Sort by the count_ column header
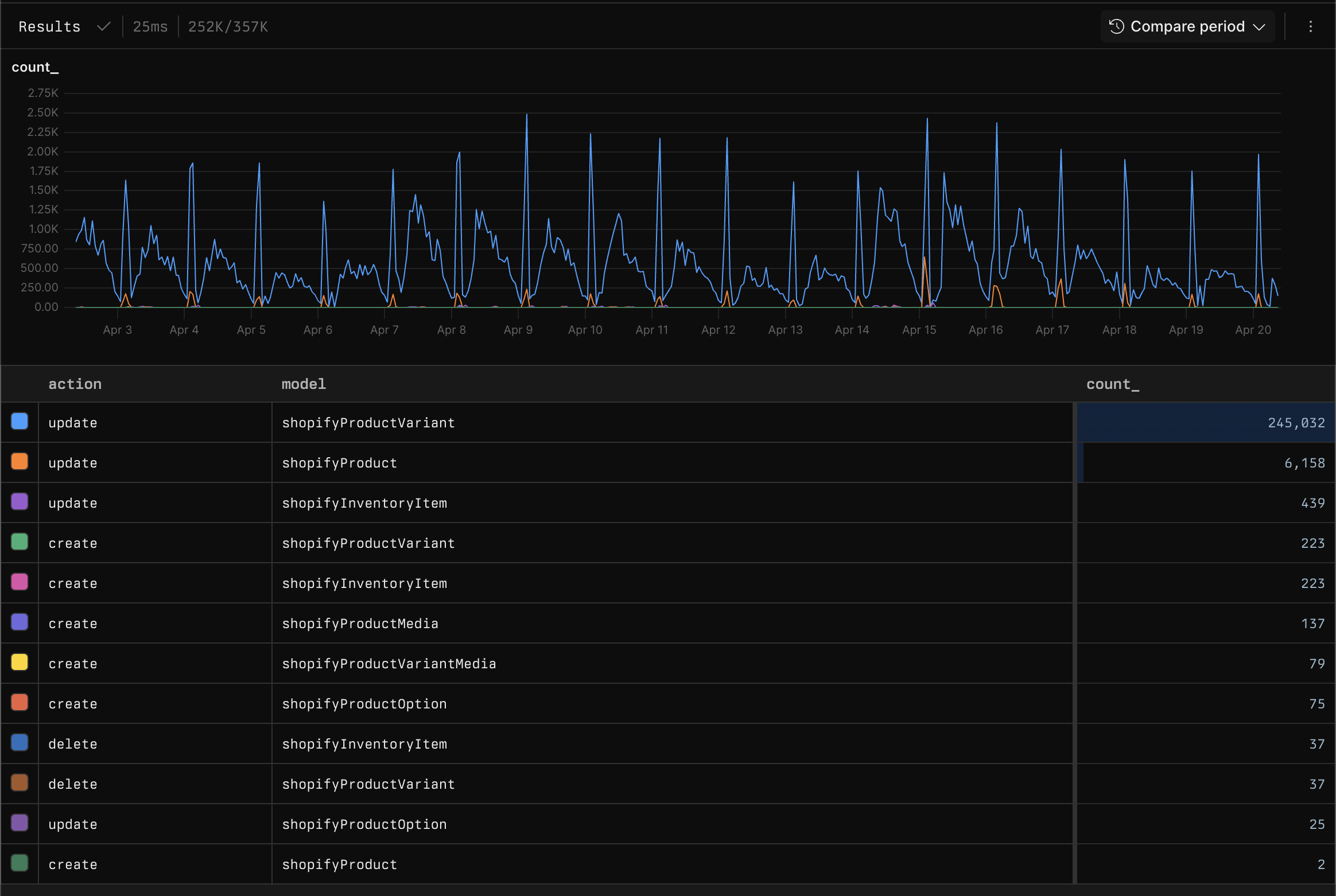 coord(1113,384)
